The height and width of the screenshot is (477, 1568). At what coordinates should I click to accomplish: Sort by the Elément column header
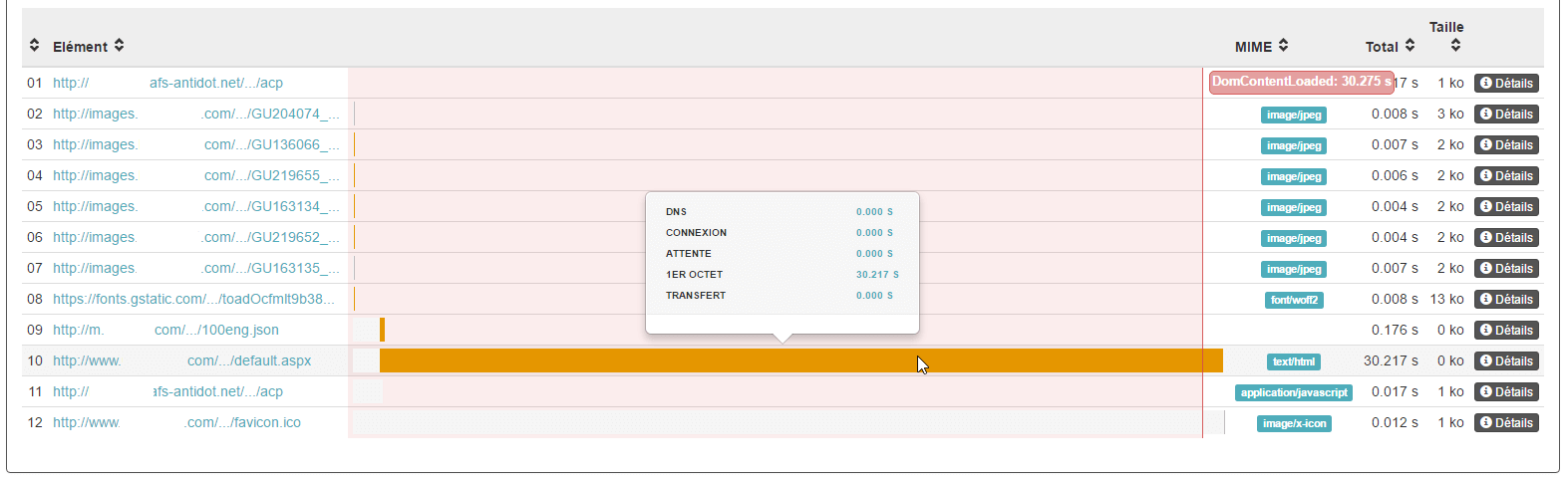point(88,46)
